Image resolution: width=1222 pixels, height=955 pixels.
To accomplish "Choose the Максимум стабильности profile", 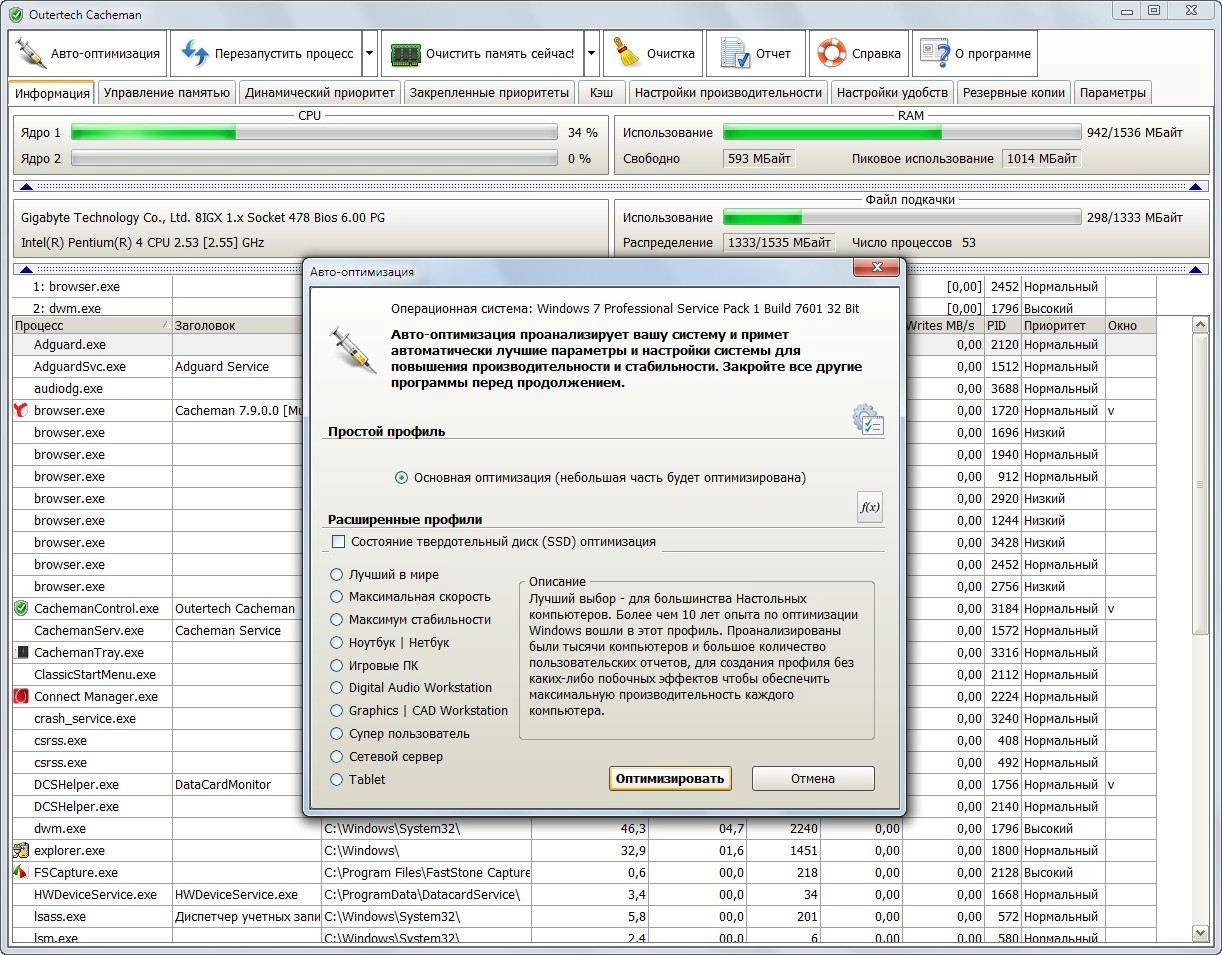I will [x=336, y=620].
